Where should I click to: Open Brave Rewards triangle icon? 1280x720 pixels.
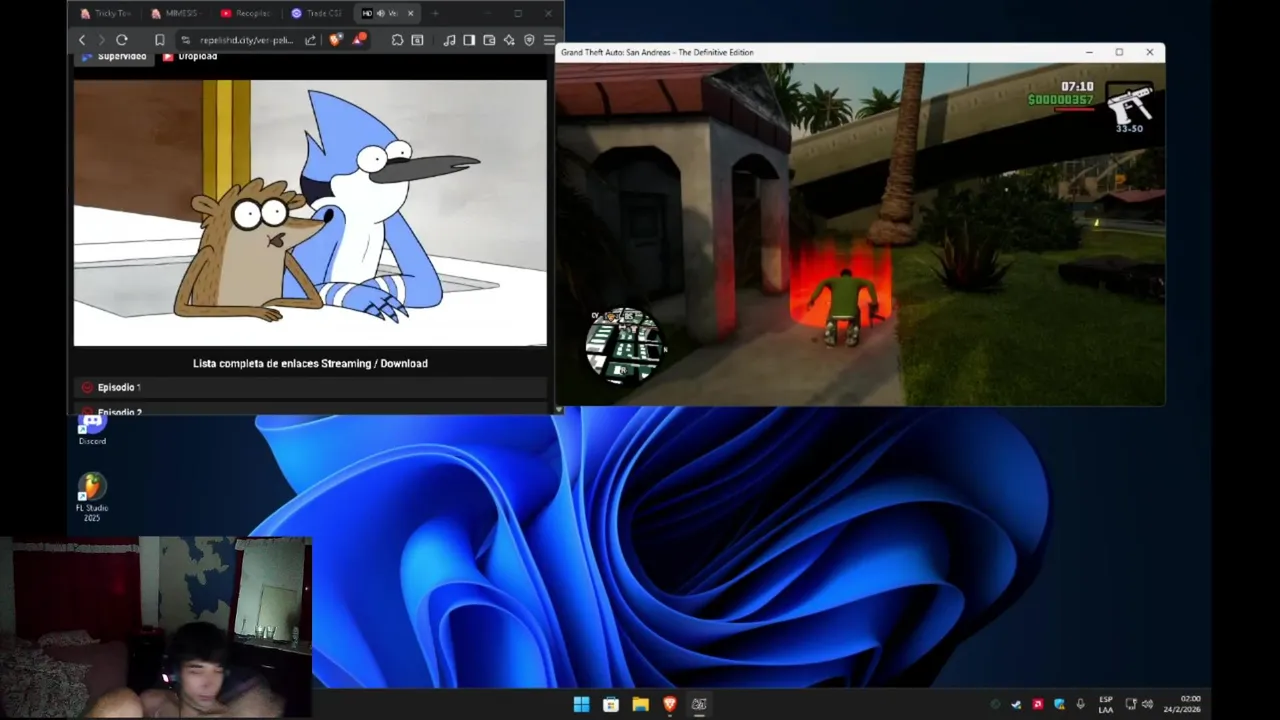click(358, 40)
